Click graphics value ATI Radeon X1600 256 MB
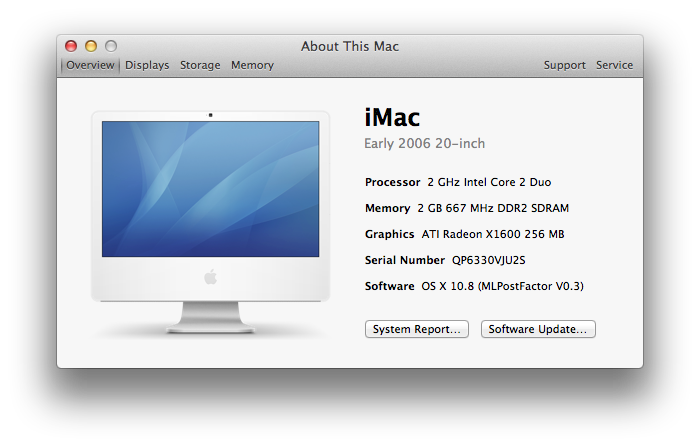 pyautogui.click(x=493, y=234)
